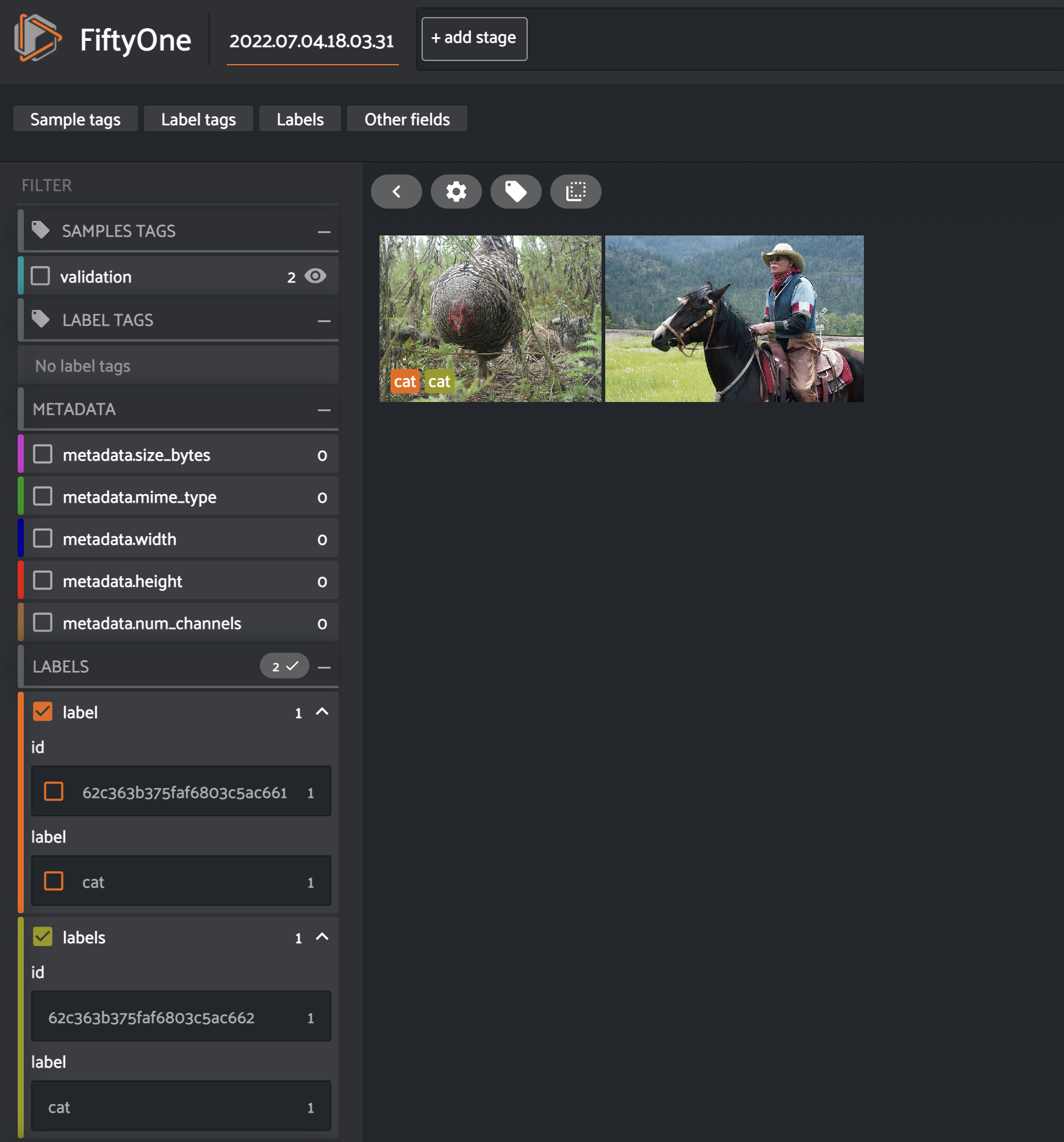Toggle visibility eye for validation tag
Viewport: 1064px width, 1142px height.
point(315,276)
